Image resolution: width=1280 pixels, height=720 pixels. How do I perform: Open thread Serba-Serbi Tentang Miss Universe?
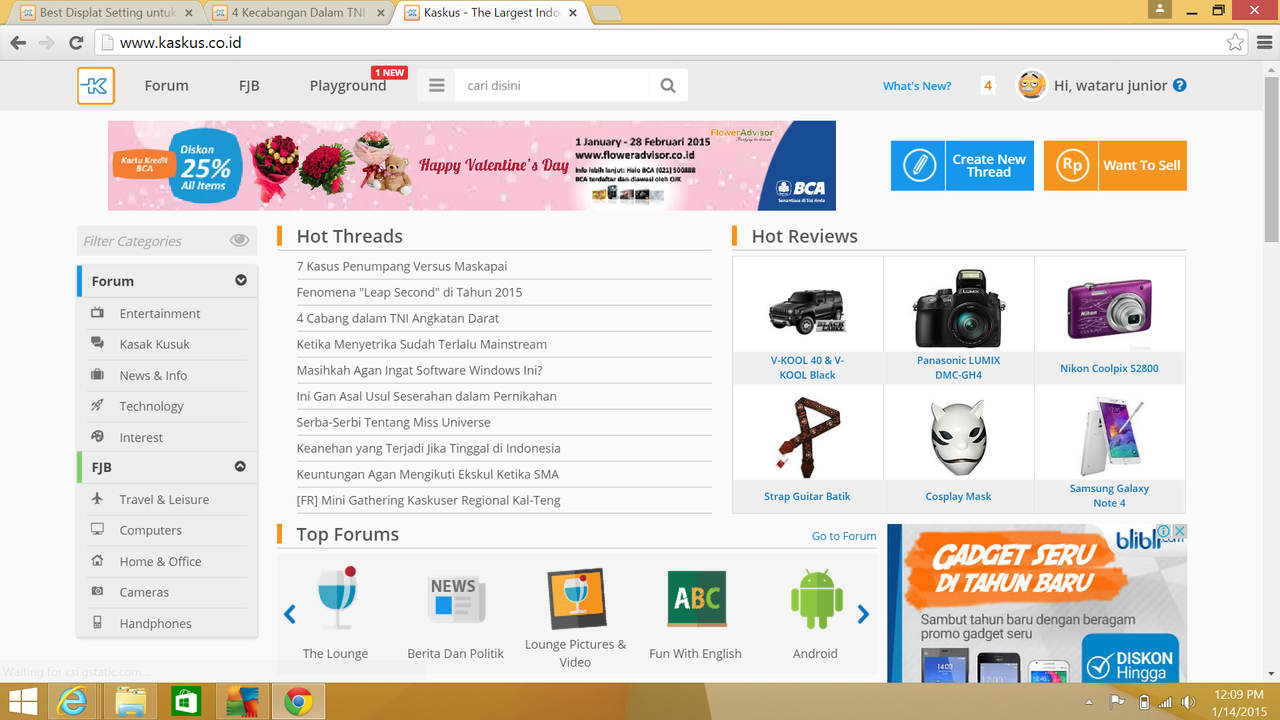click(x=393, y=422)
